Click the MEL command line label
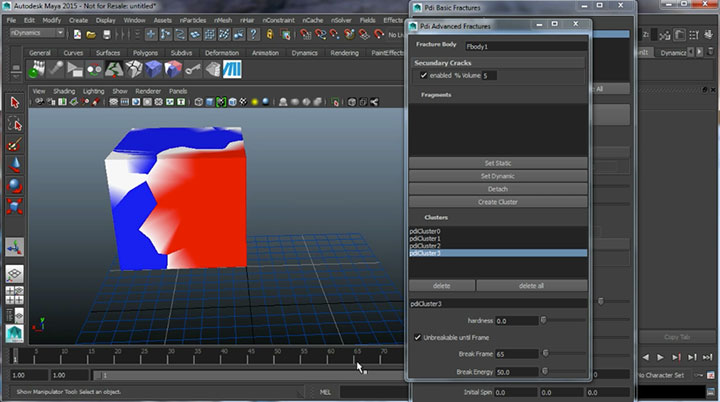720x402 pixels. (325, 392)
